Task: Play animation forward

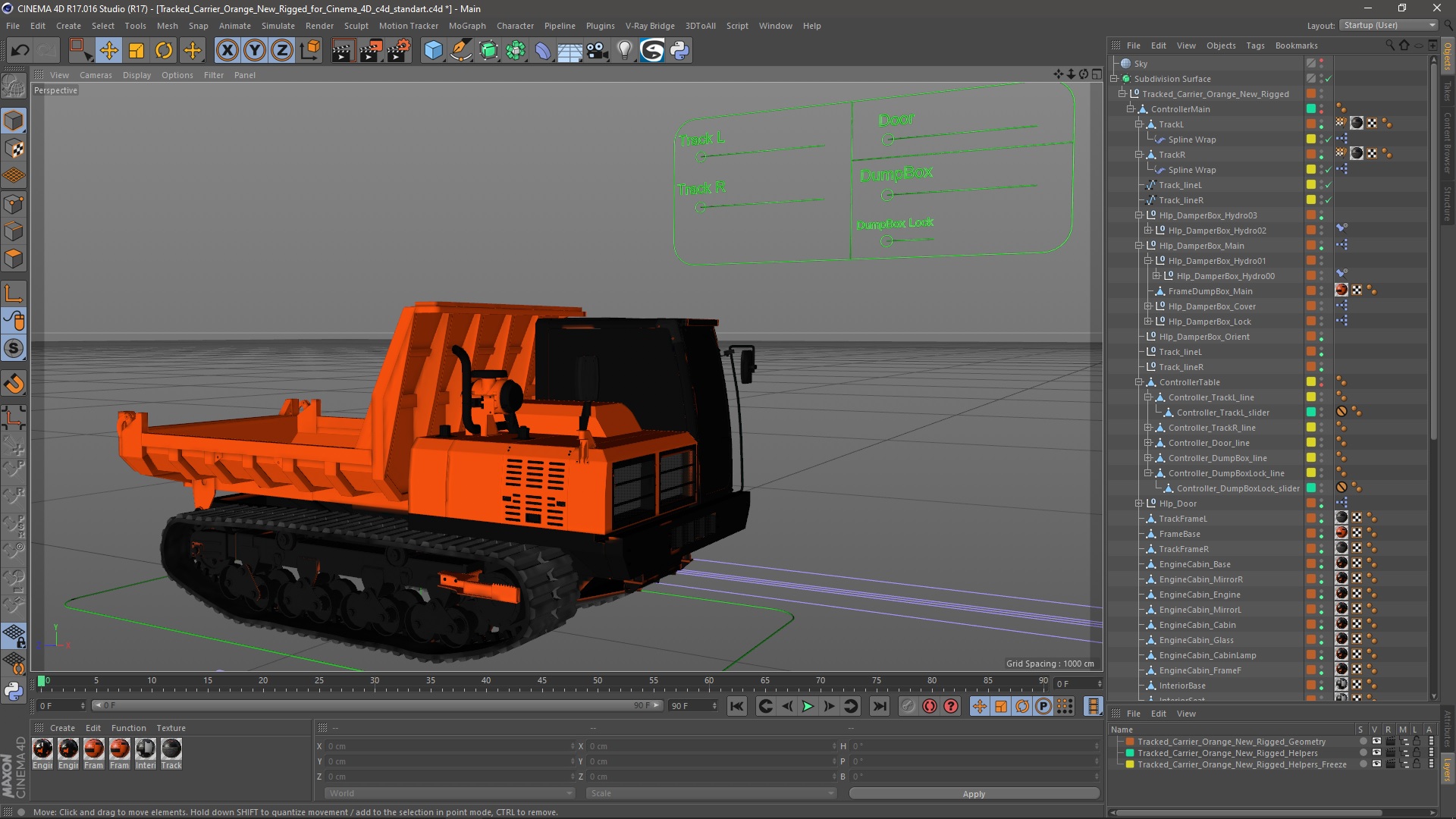Action: (x=808, y=707)
